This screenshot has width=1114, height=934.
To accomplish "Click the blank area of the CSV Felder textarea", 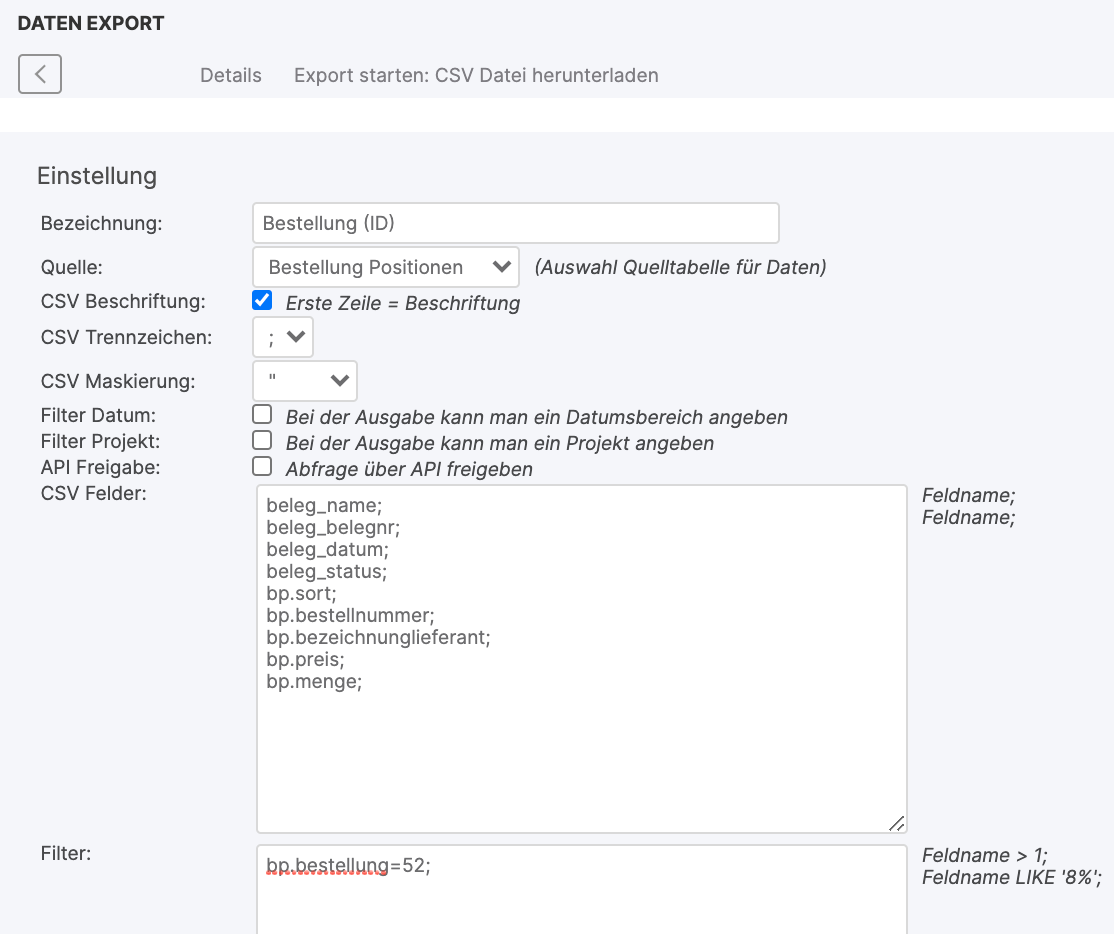I will point(580,760).
